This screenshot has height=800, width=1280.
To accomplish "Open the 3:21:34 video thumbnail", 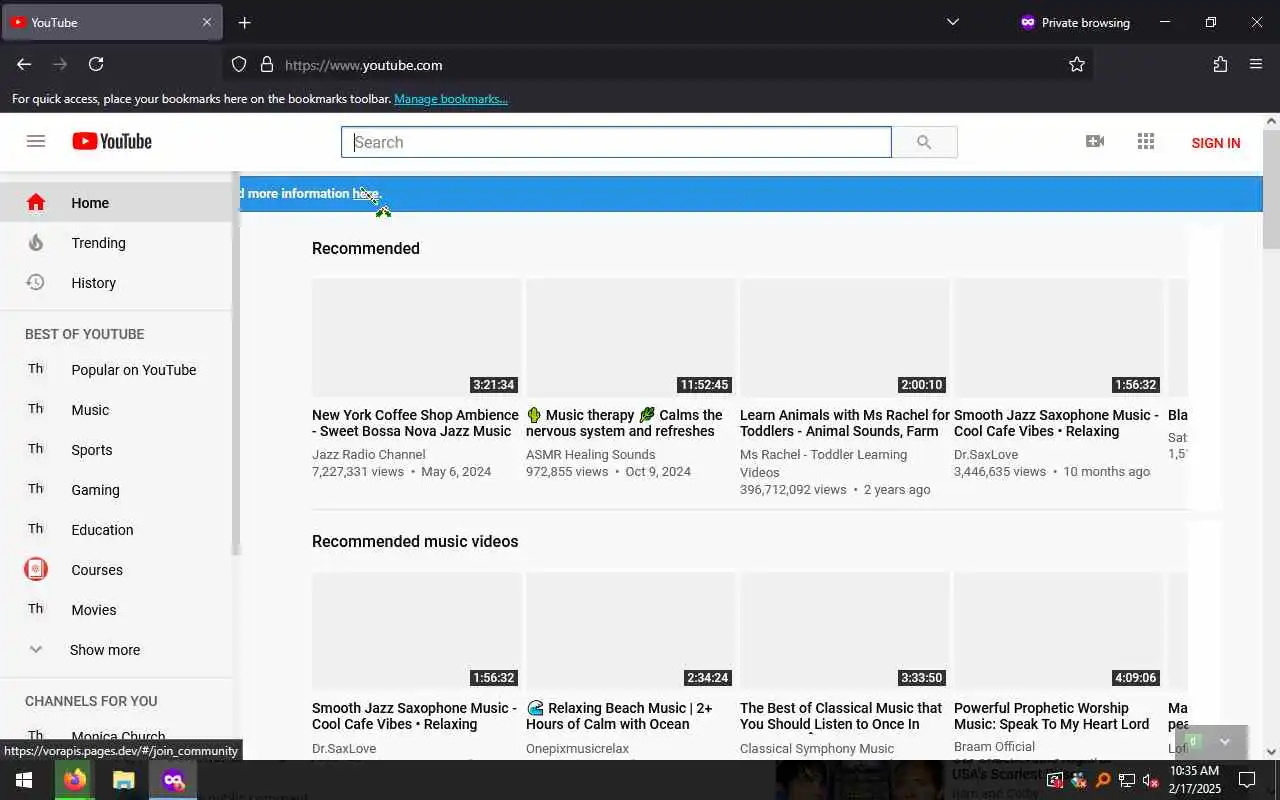I will [417, 338].
